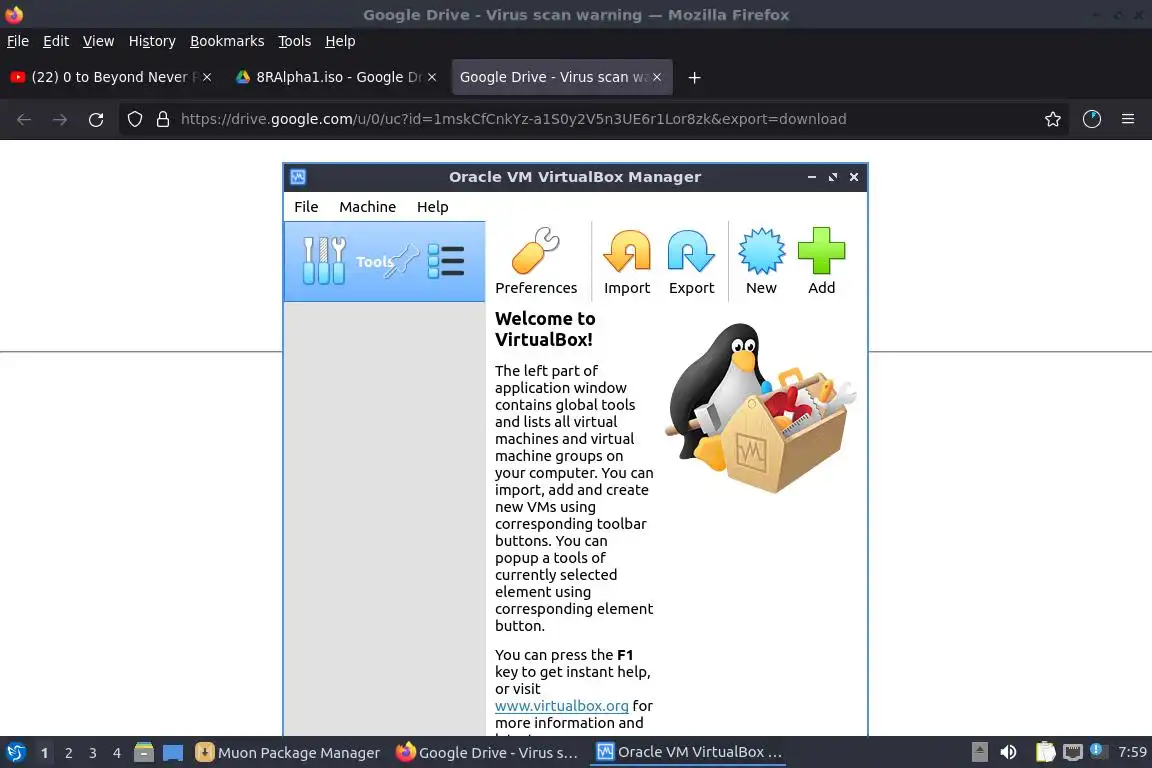Switch to Google Drive Firefox taskbar entry
Viewport: 1152px width, 768px height.
pyautogui.click(x=488, y=753)
